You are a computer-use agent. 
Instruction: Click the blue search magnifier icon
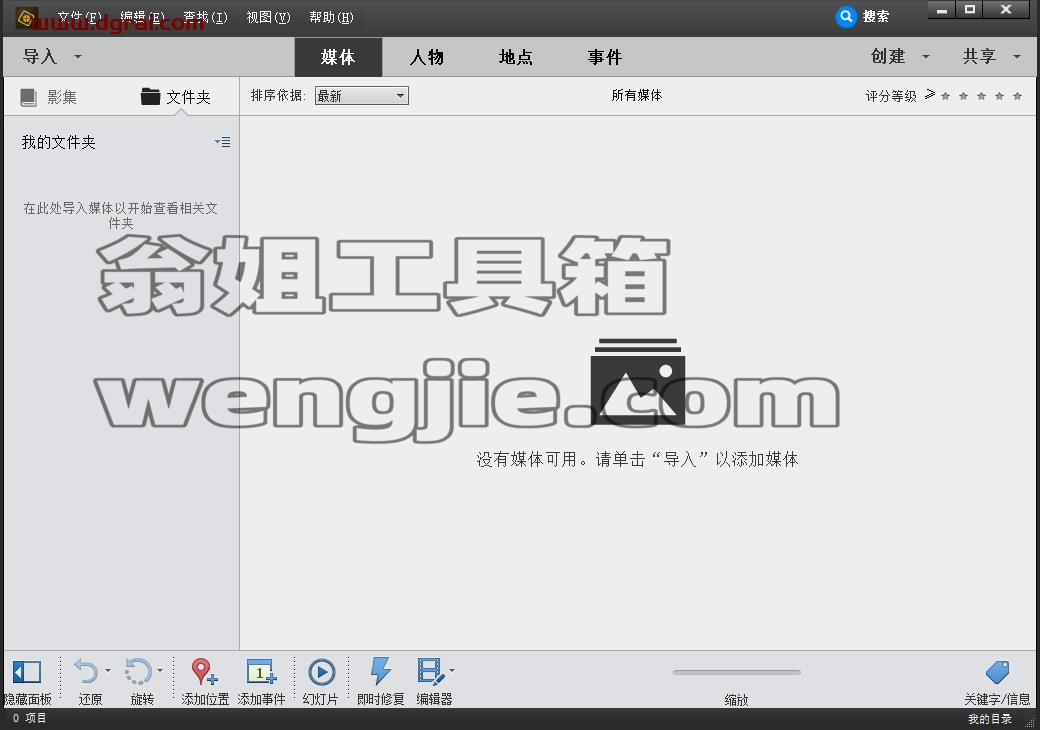point(846,17)
